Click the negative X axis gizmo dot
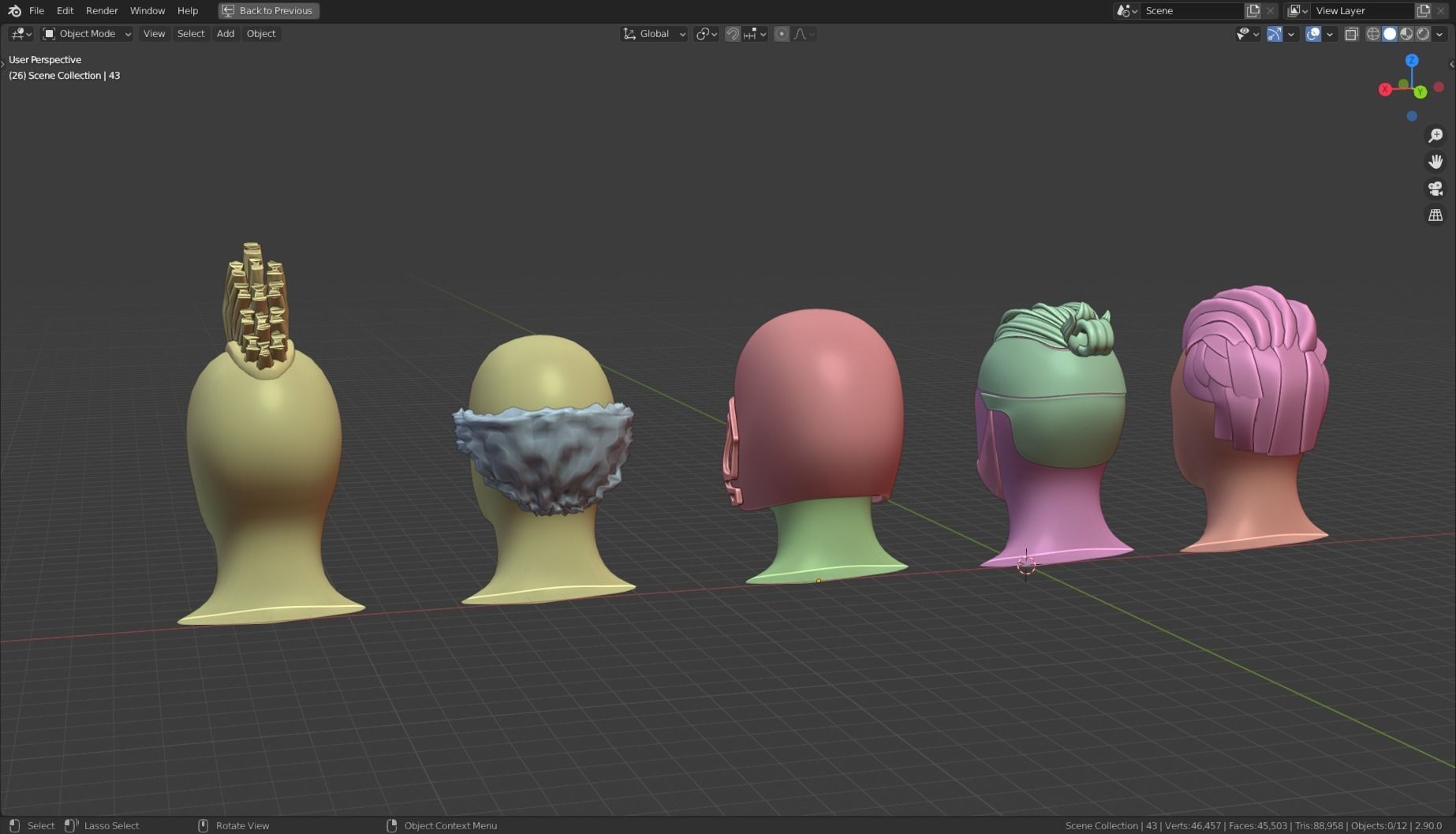The width and height of the screenshot is (1456, 834). coord(1439,87)
